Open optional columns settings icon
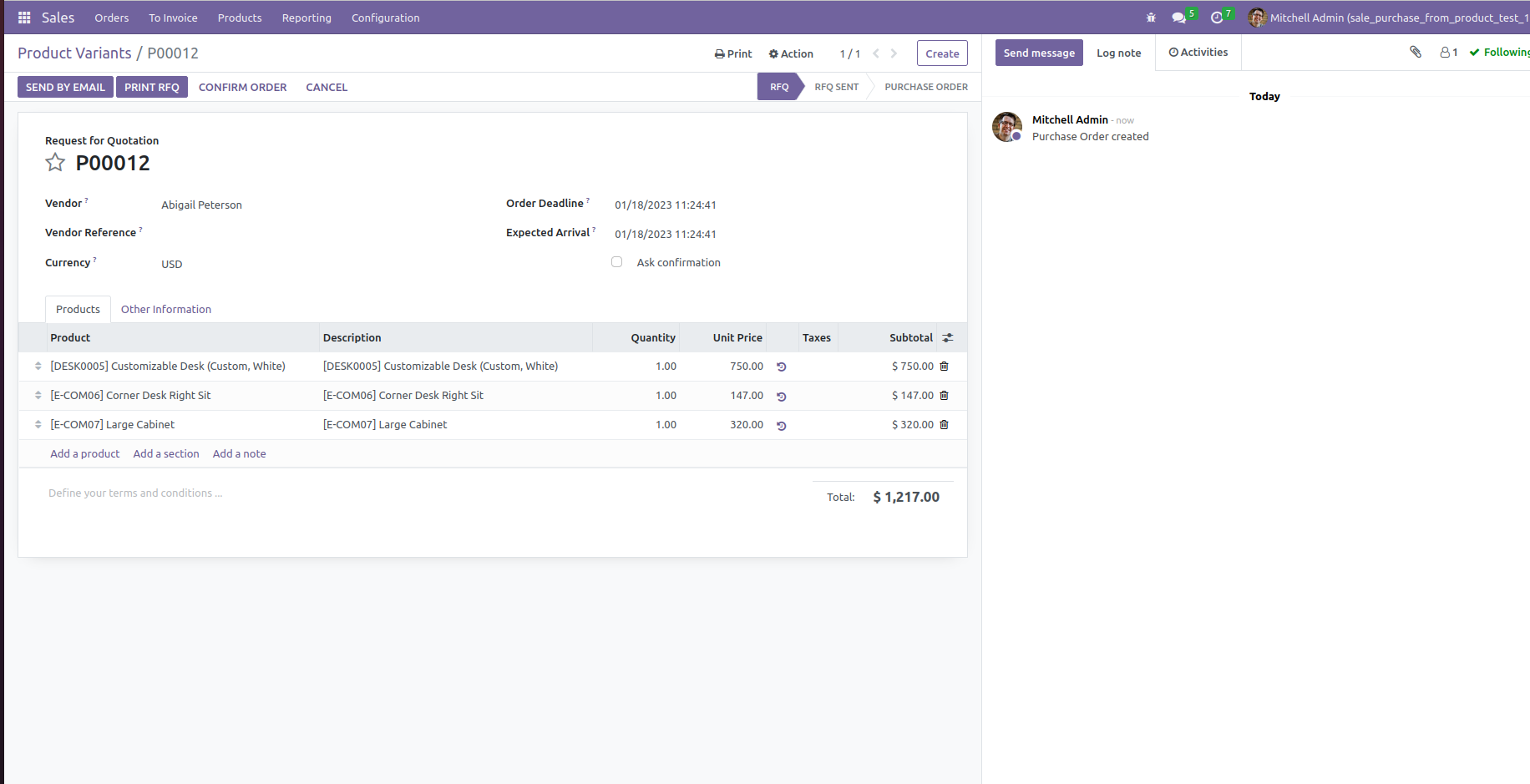 (x=948, y=338)
